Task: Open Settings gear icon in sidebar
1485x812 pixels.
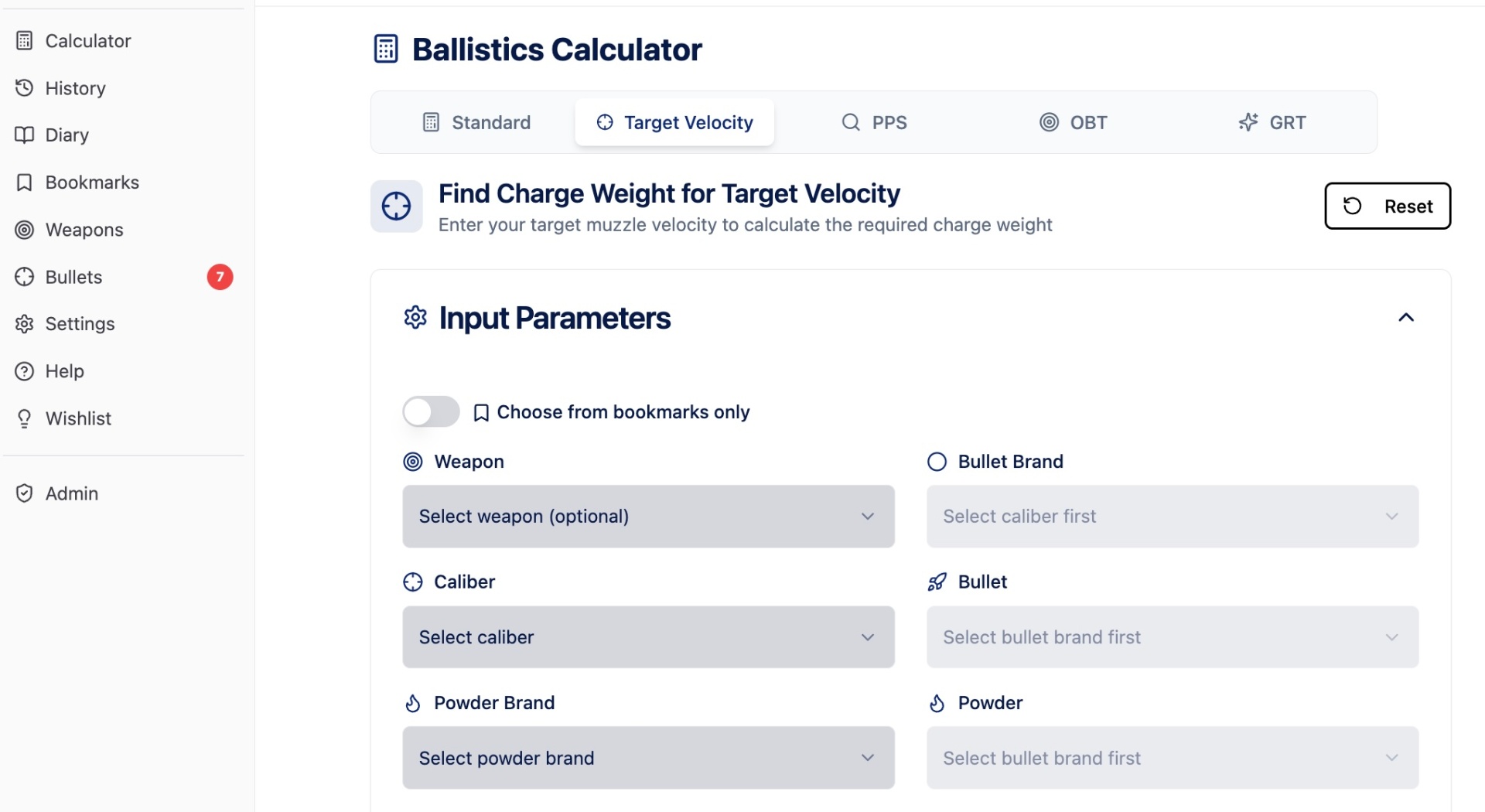Action: [x=25, y=324]
